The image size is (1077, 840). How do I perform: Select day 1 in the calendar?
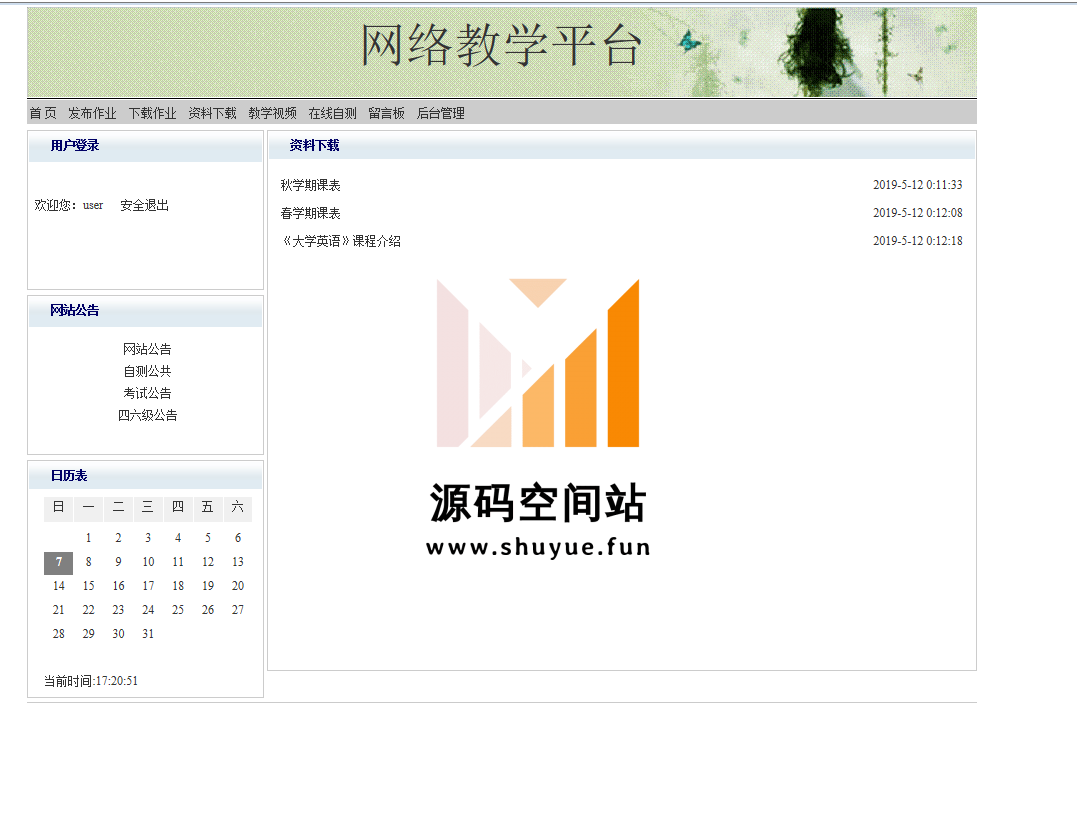coord(89,538)
